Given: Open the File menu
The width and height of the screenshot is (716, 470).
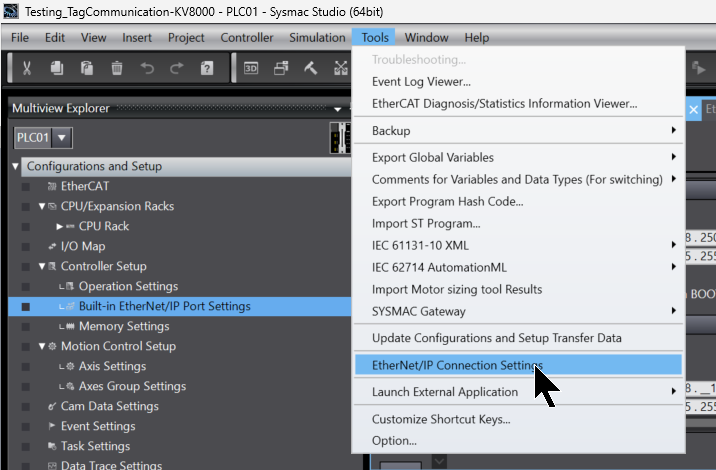Looking at the screenshot, I should (20, 37).
